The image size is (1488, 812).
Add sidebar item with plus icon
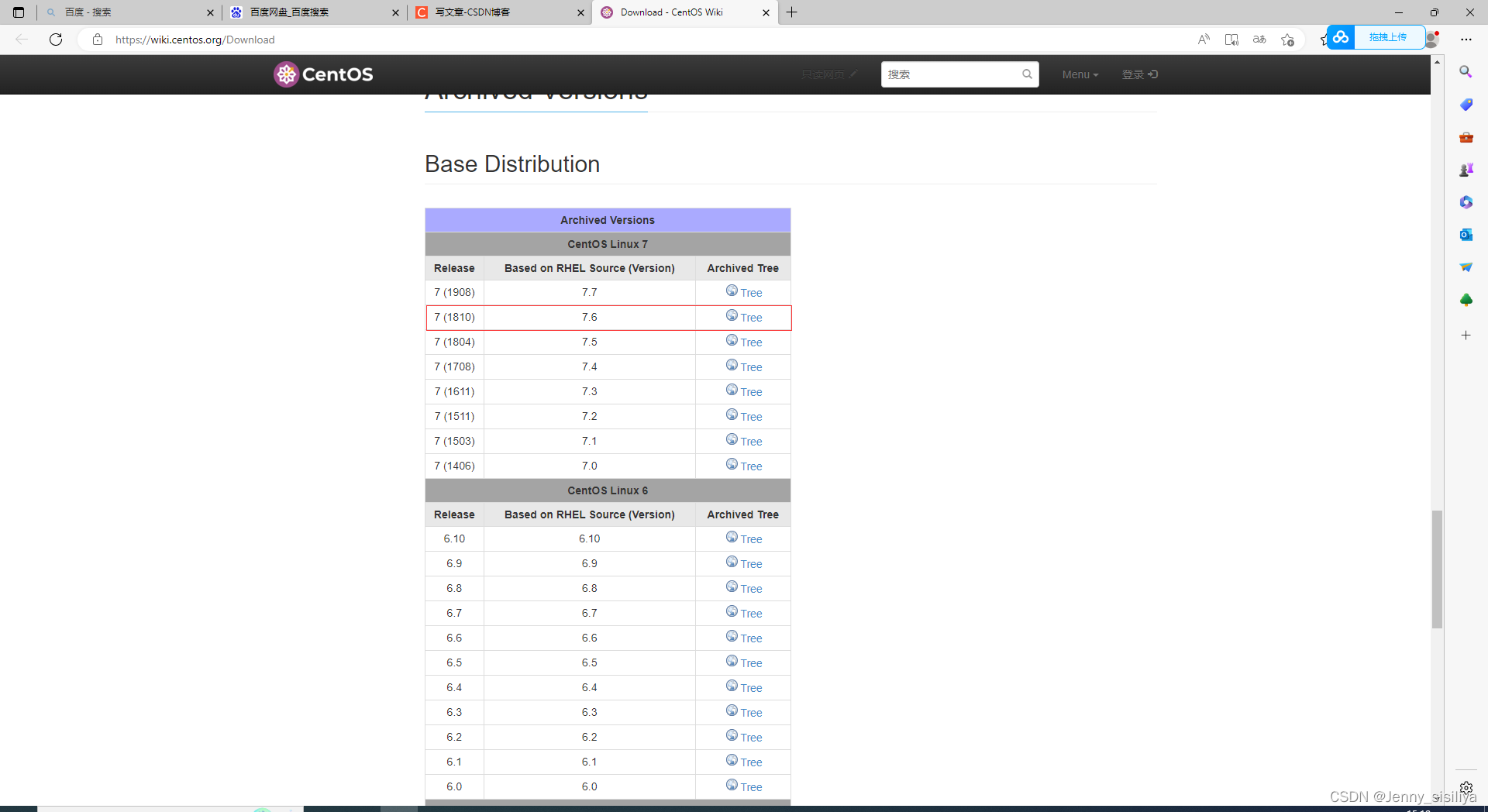1466,335
